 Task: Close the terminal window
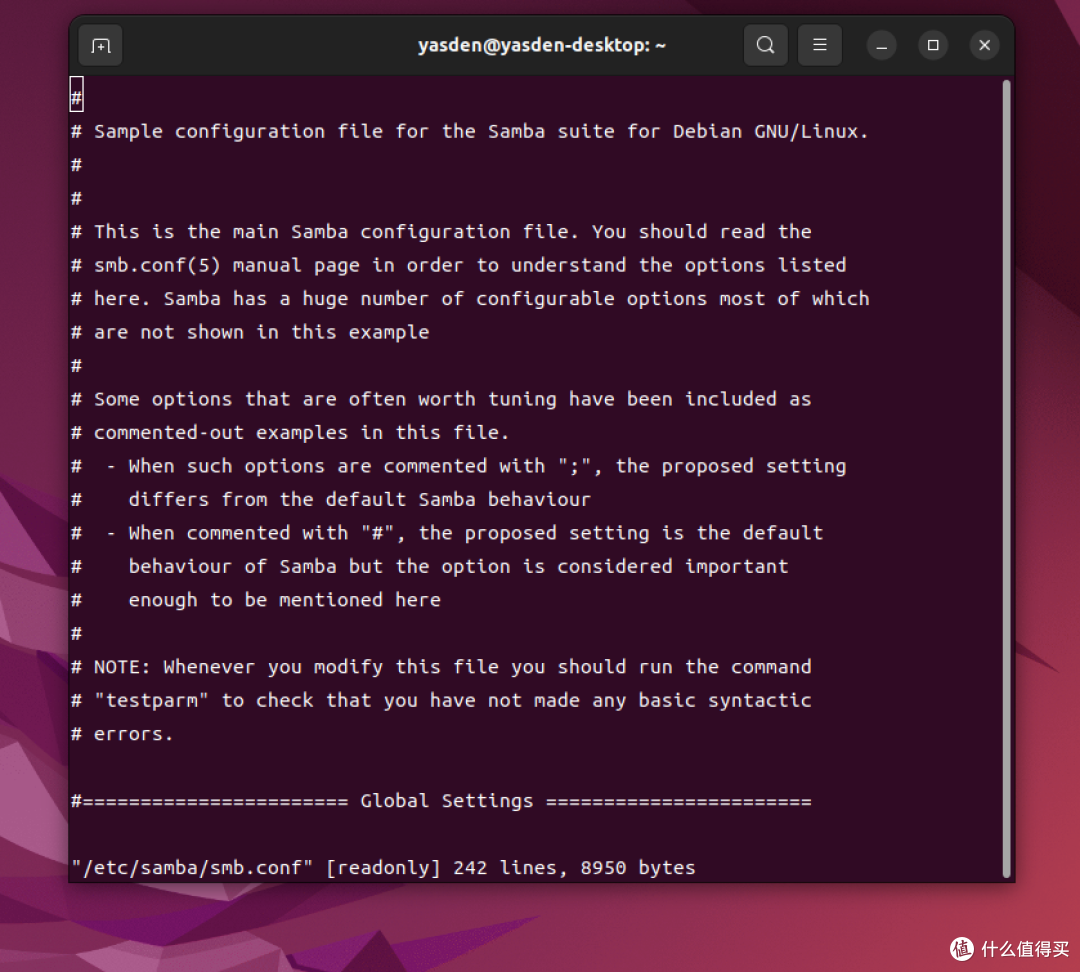tap(985, 46)
